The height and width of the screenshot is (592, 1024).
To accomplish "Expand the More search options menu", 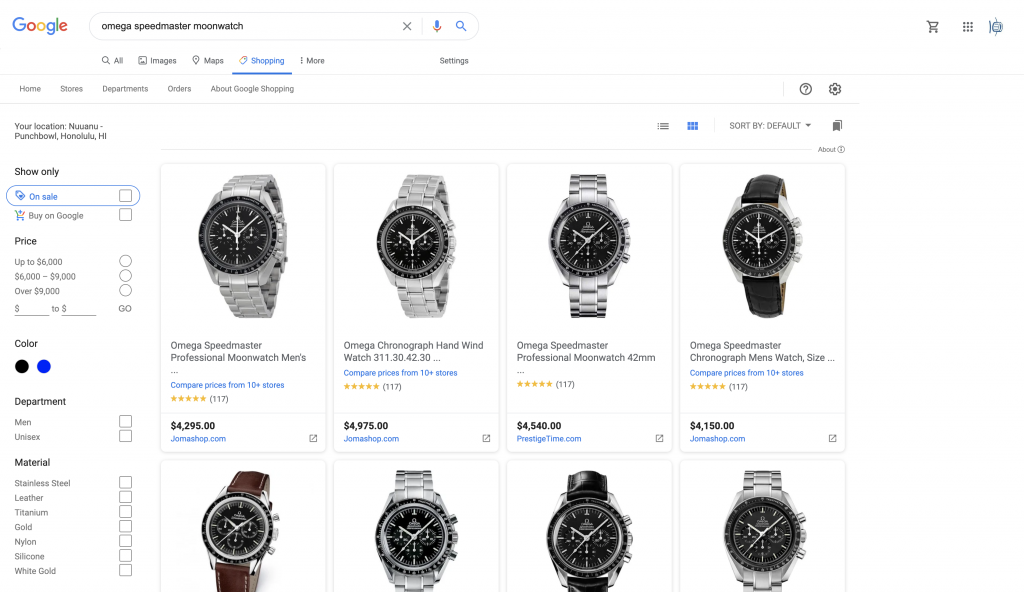I will click(x=312, y=61).
